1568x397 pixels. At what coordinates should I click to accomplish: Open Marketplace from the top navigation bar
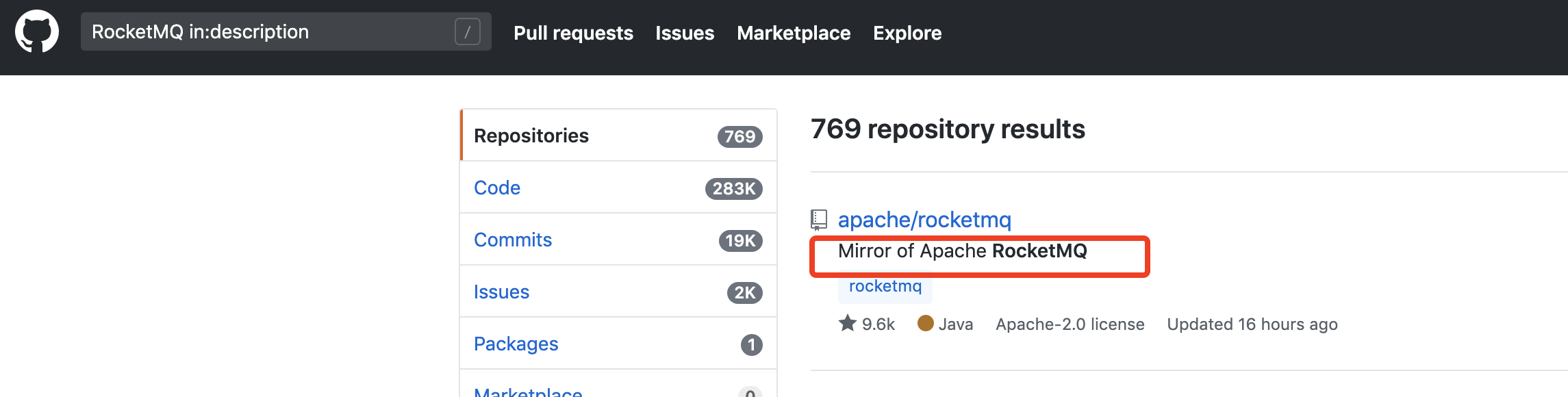pyautogui.click(x=794, y=33)
